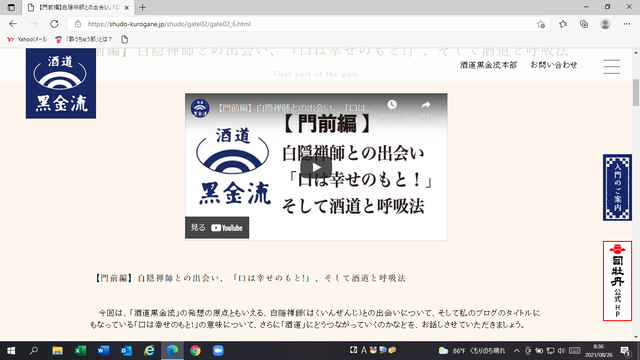640x360 pixels.
Task: Switch to Microsoft Edge in taskbar
Action: coord(172,351)
